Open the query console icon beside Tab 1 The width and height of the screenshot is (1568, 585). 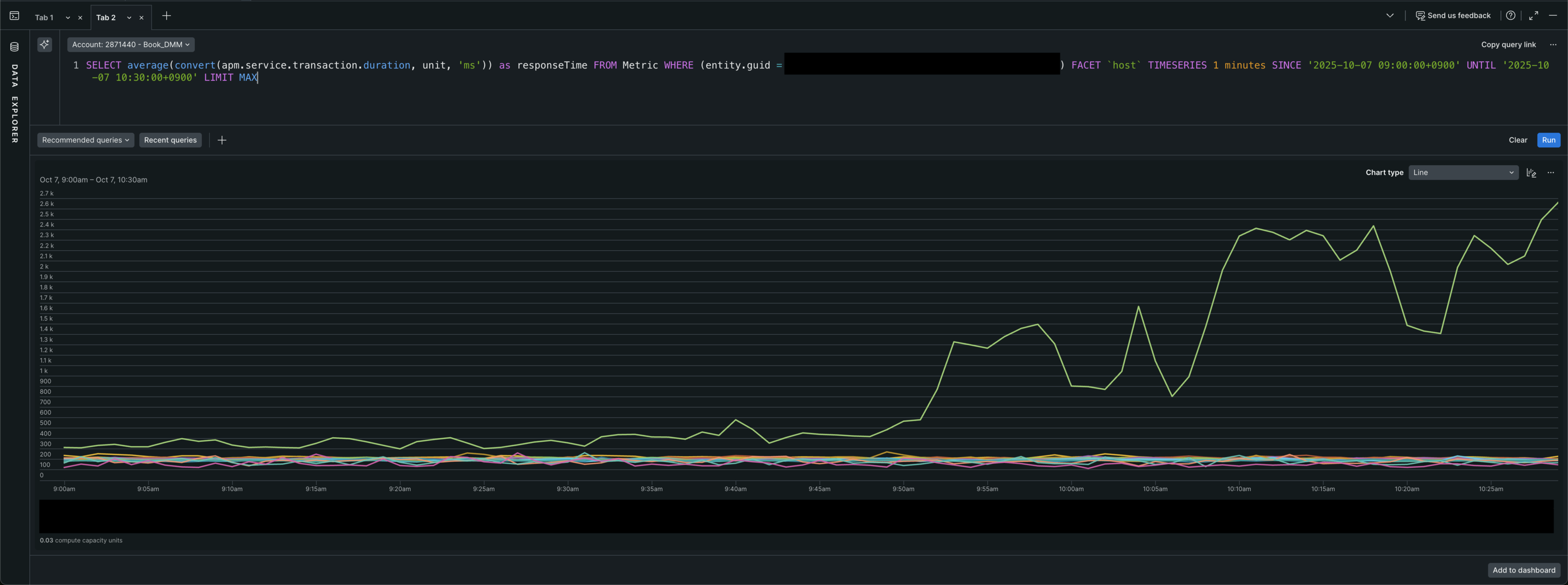15,16
